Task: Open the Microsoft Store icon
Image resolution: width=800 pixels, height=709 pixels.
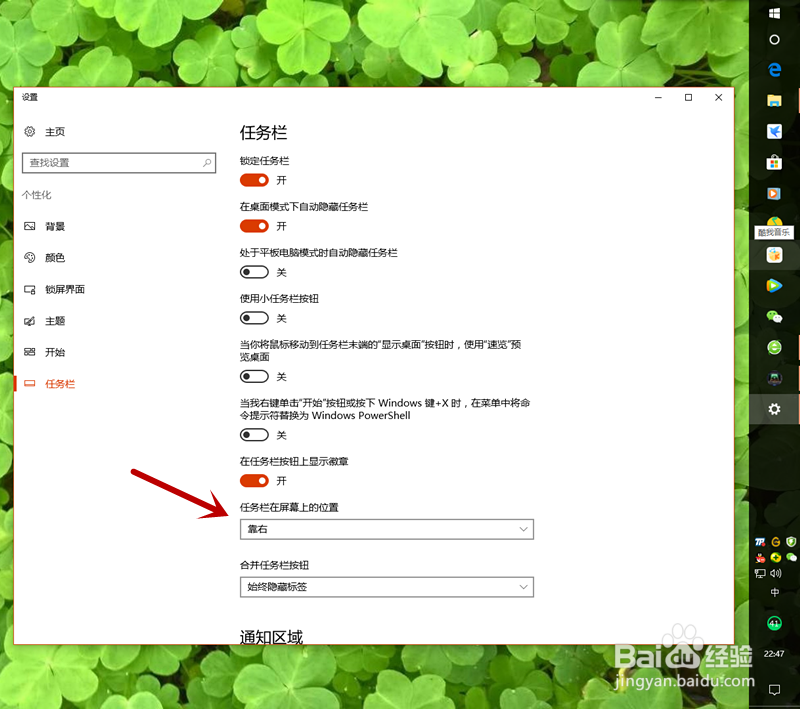Action: tap(775, 162)
